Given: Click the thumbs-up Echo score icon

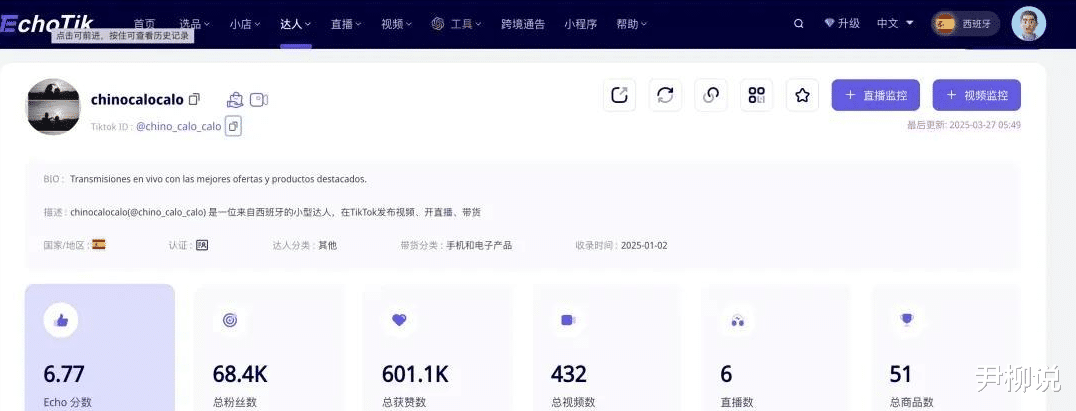Looking at the screenshot, I should tap(60, 320).
